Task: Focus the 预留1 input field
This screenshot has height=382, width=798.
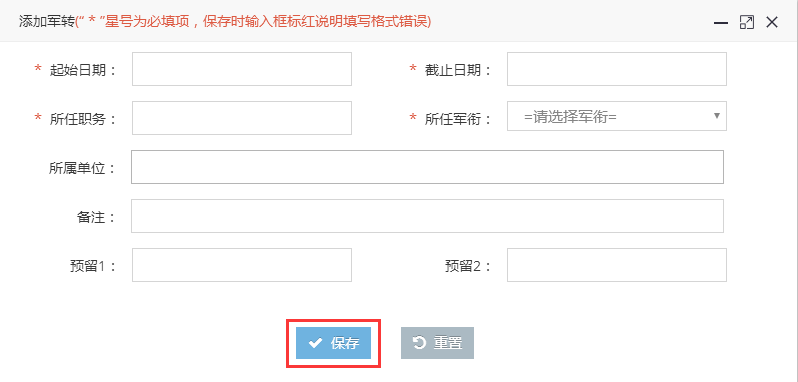Action: coord(242,265)
